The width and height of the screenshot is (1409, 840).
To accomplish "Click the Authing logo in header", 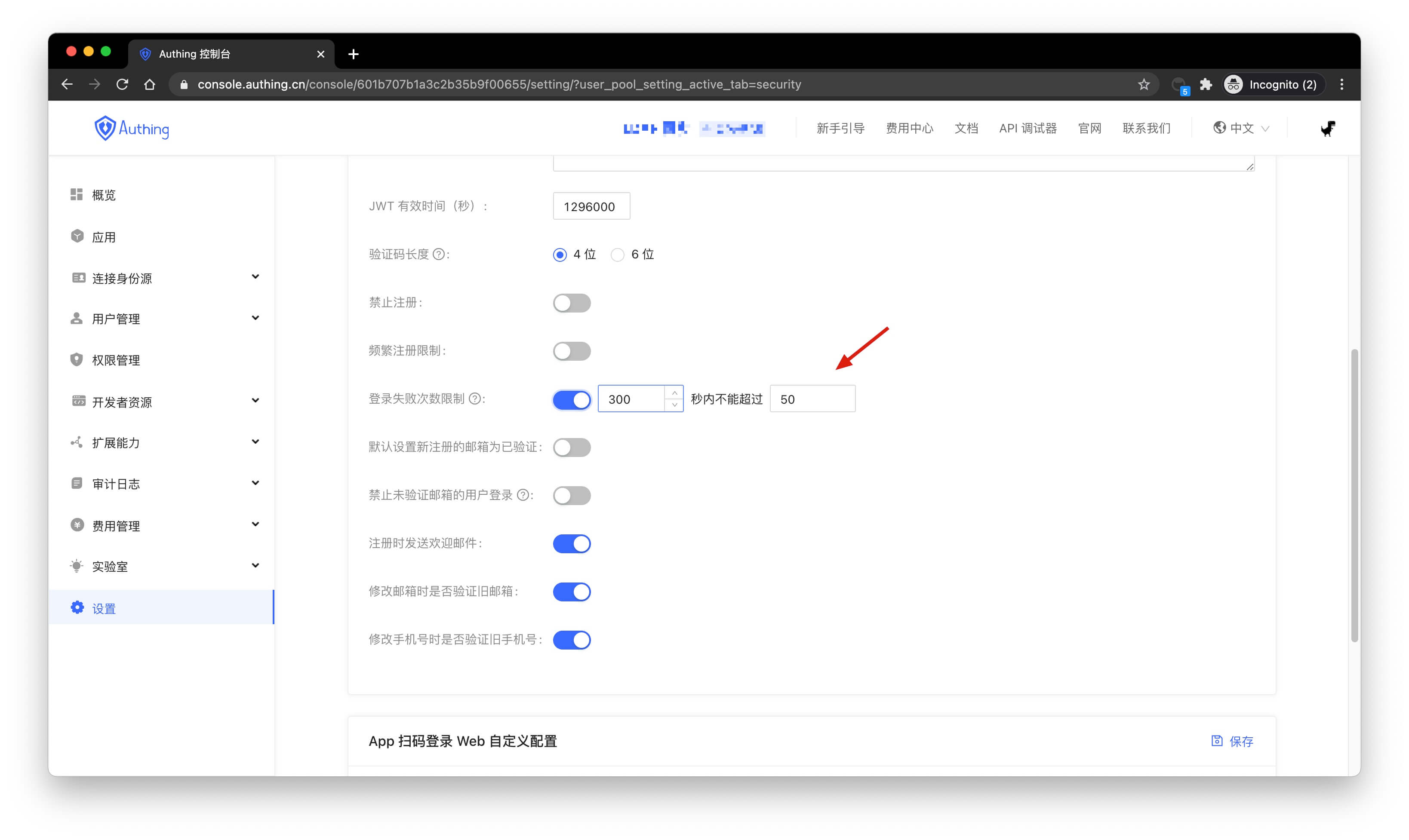I will (131, 129).
